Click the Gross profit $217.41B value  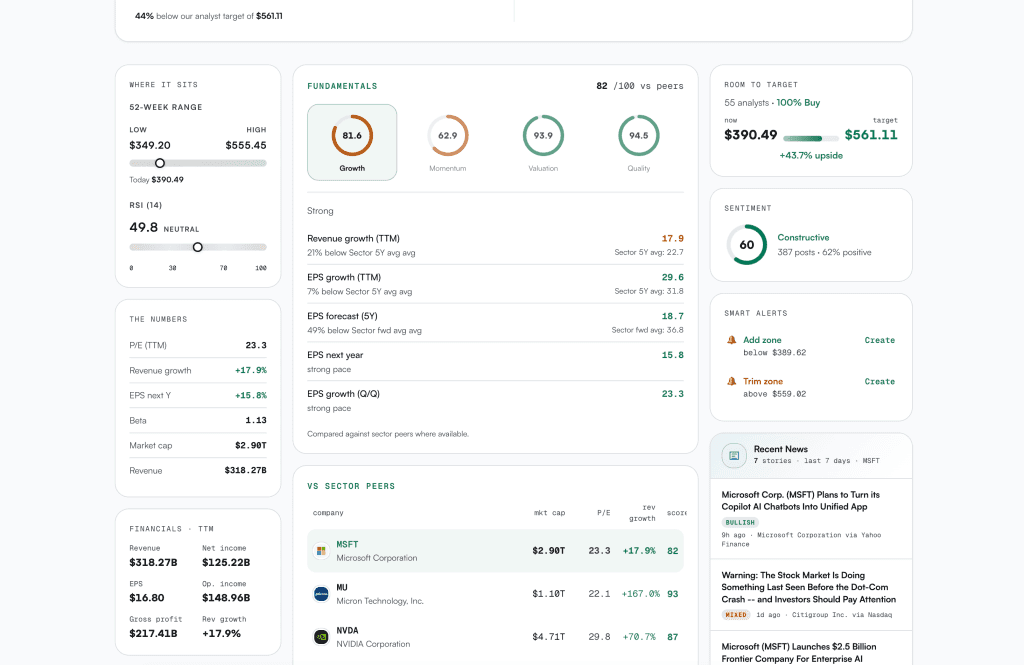[x=153, y=634]
